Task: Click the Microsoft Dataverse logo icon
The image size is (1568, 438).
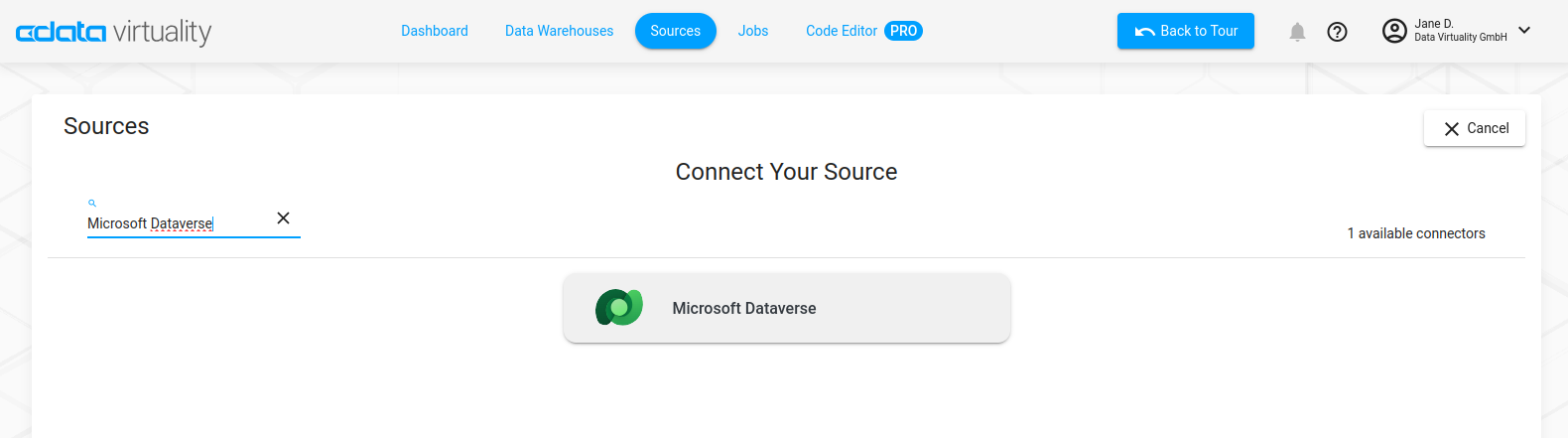Action: (619, 308)
